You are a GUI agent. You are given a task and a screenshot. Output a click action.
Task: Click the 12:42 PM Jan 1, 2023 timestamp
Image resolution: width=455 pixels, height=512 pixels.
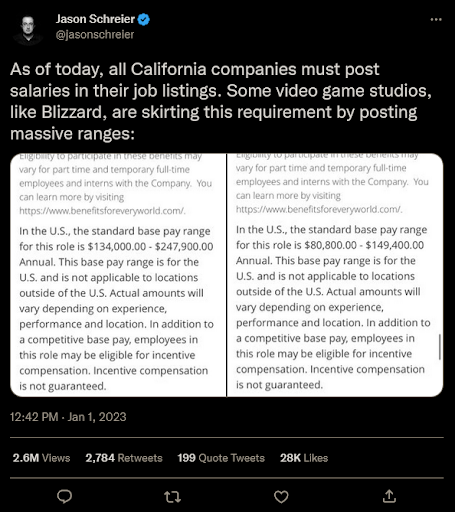(68, 417)
